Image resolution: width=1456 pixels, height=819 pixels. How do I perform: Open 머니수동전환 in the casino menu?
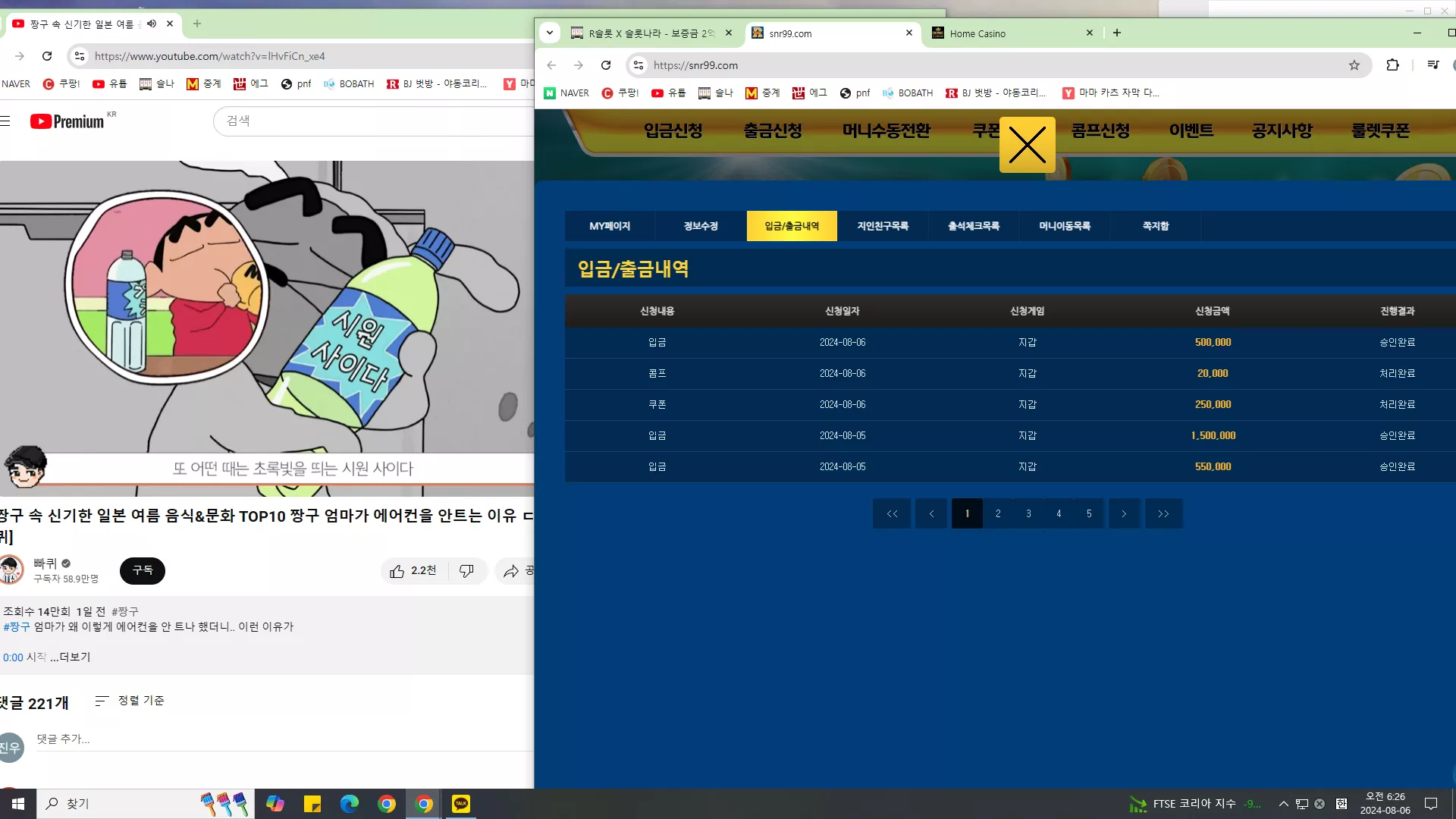(x=886, y=130)
